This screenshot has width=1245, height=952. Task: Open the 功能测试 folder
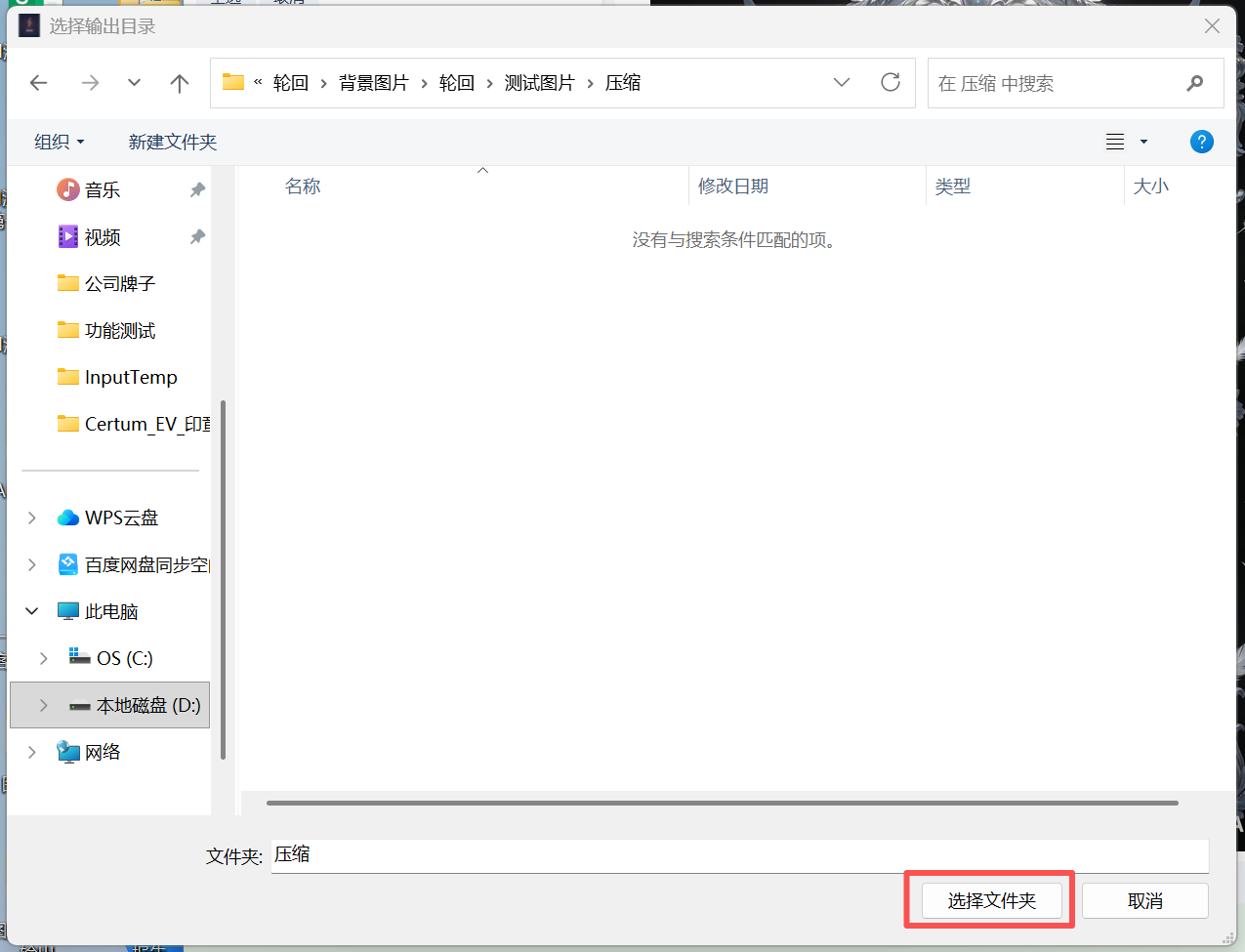[120, 330]
